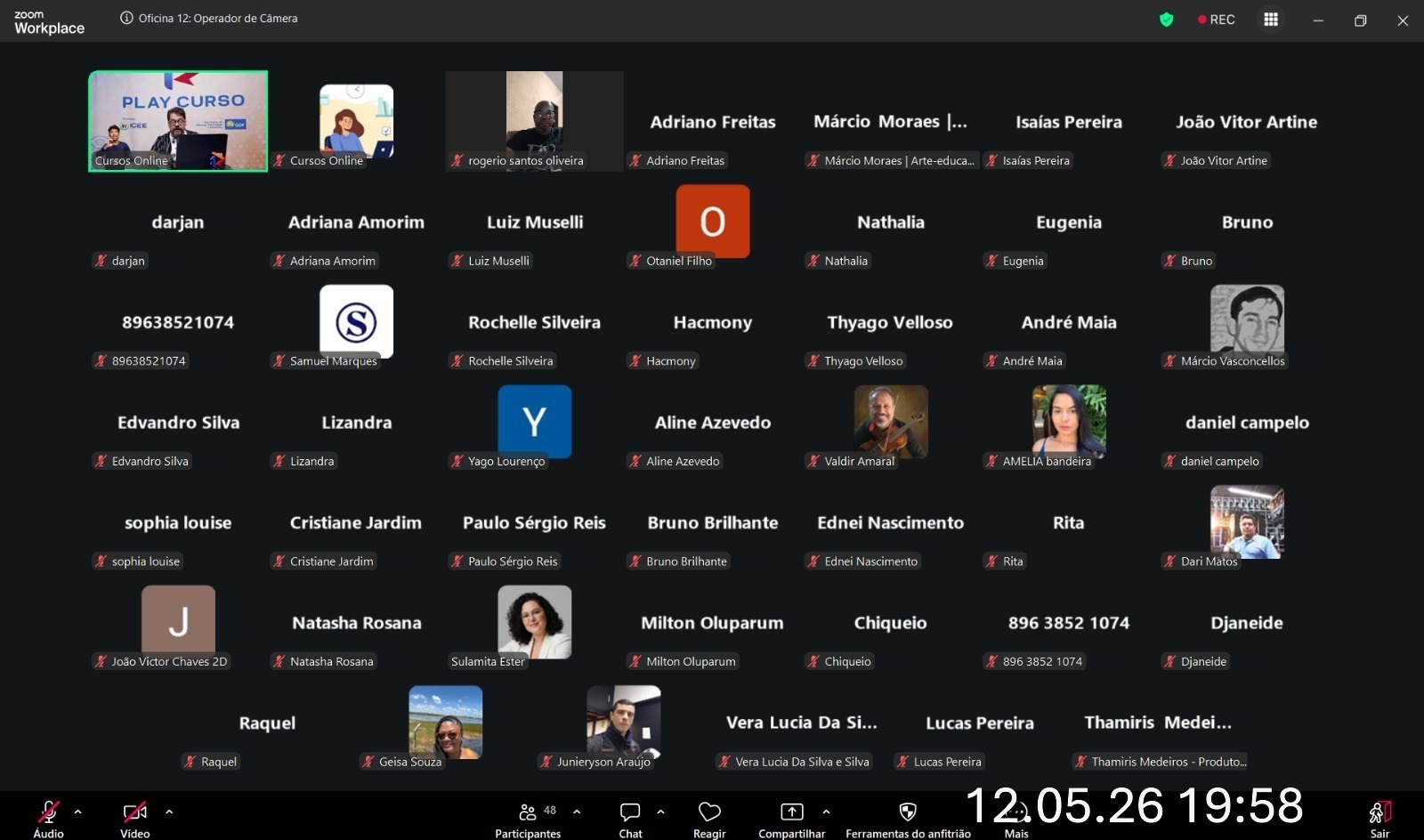Unmute microphone with the Áudio button

click(48, 818)
